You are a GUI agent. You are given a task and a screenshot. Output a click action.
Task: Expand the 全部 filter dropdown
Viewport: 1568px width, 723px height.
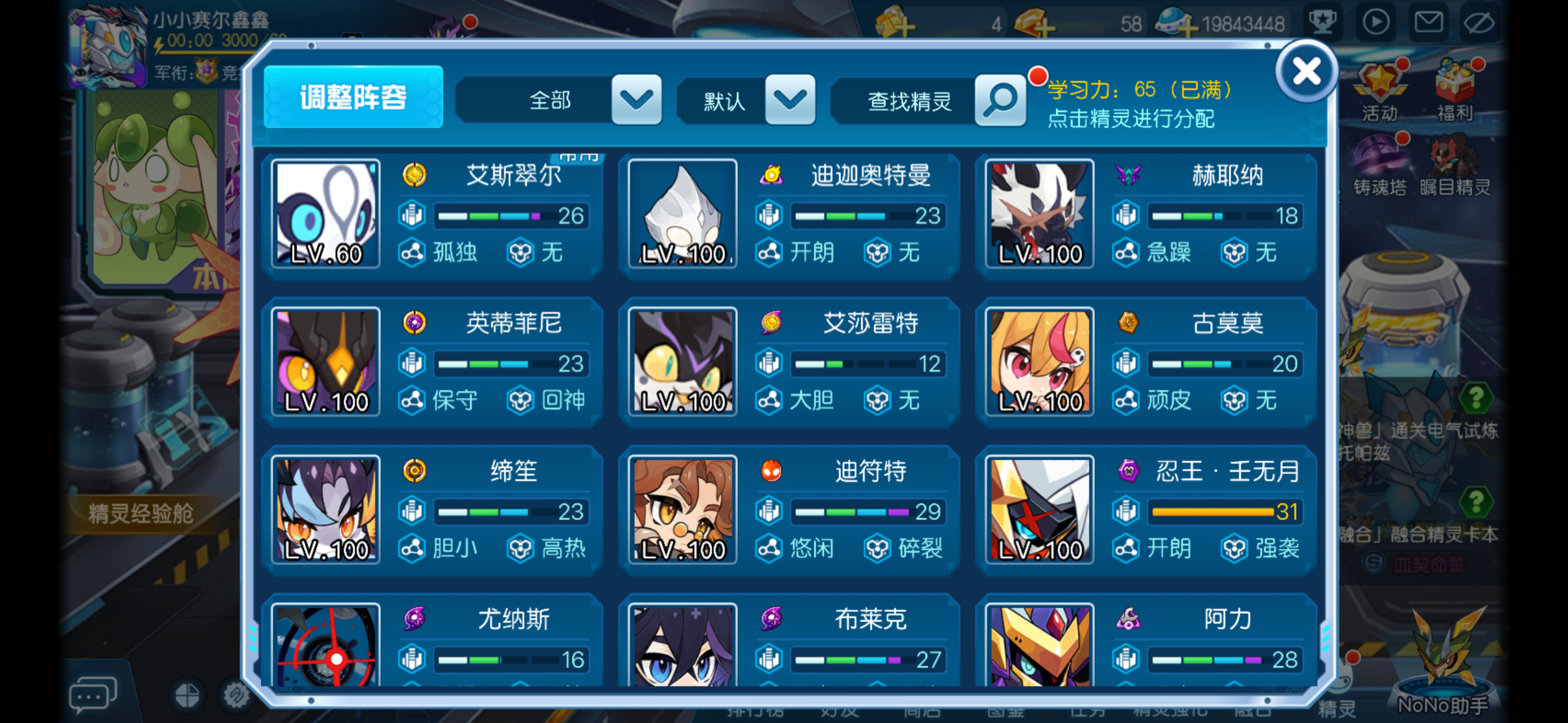coord(636,100)
